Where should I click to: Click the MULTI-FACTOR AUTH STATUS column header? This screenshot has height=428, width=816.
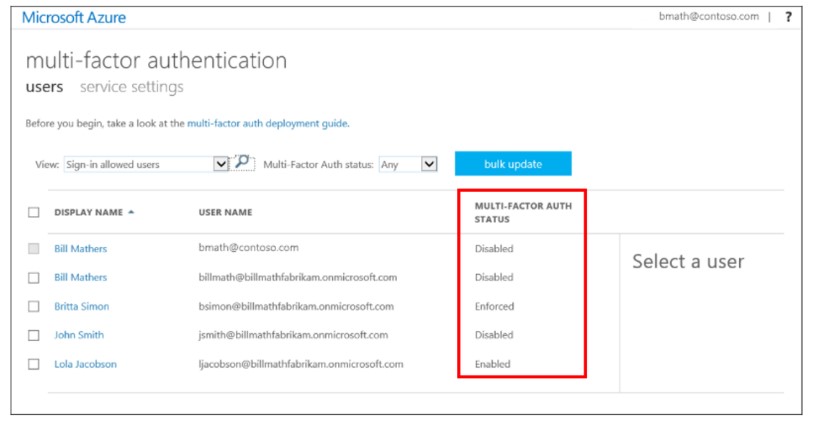point(523,212)
